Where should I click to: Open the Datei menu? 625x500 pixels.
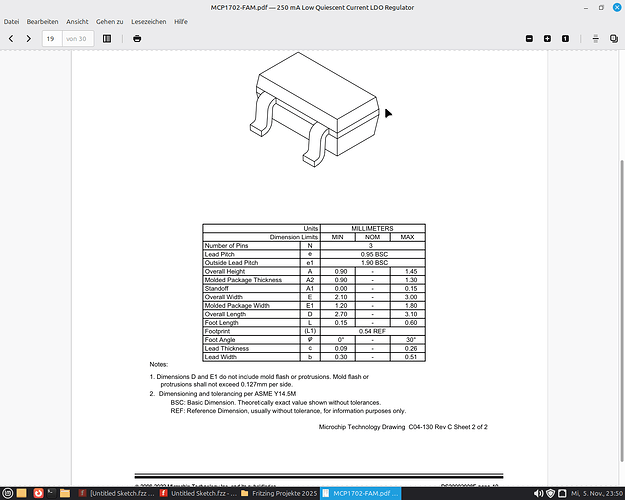[x=12, y=21]
